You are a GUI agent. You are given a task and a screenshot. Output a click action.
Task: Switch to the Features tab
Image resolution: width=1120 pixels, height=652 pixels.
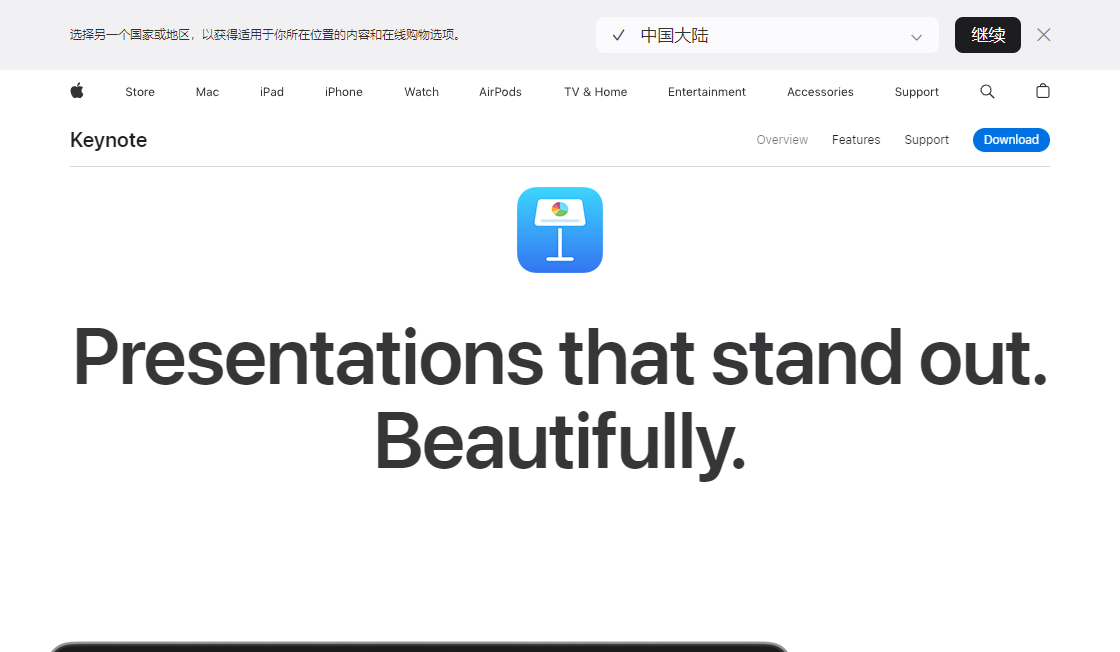pos(856,139)
